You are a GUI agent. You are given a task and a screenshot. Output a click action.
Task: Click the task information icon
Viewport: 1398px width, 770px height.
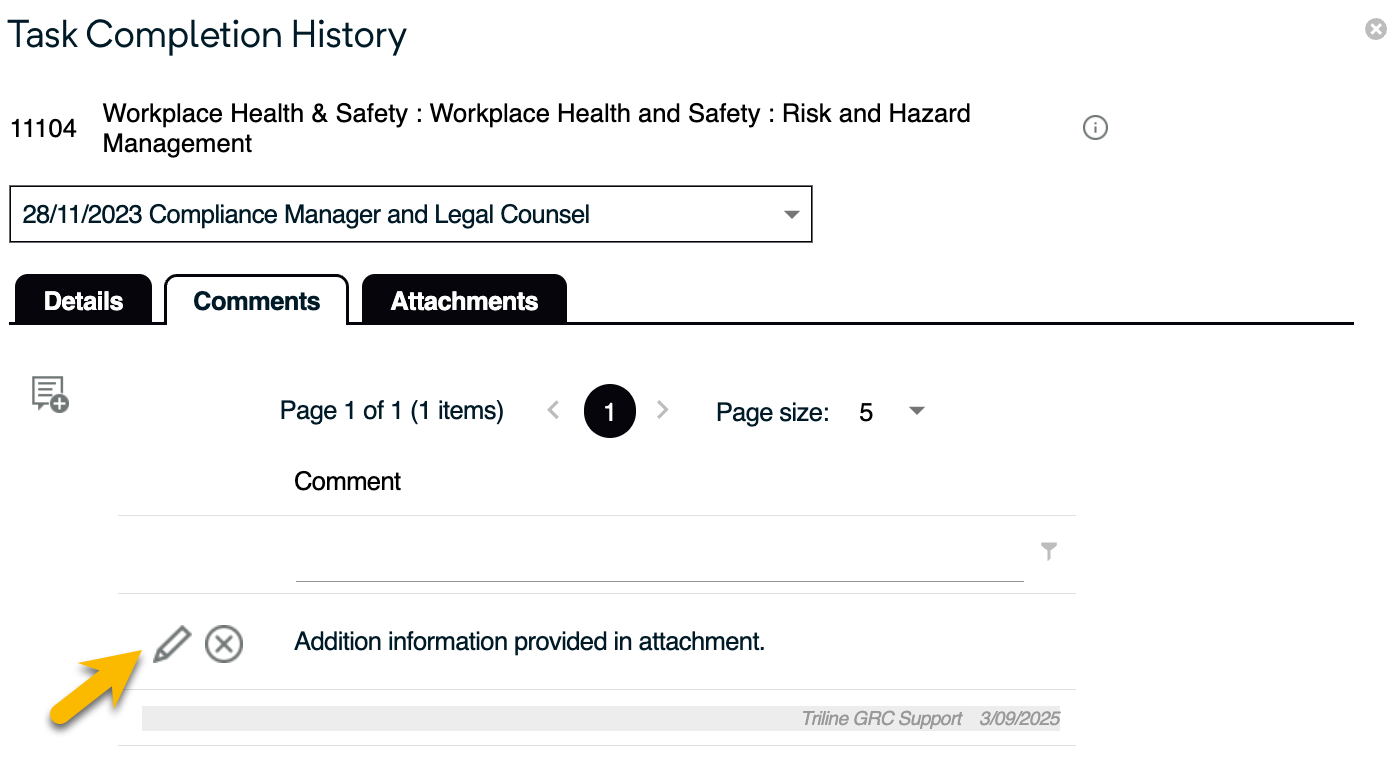click(x=1095, y=128)
